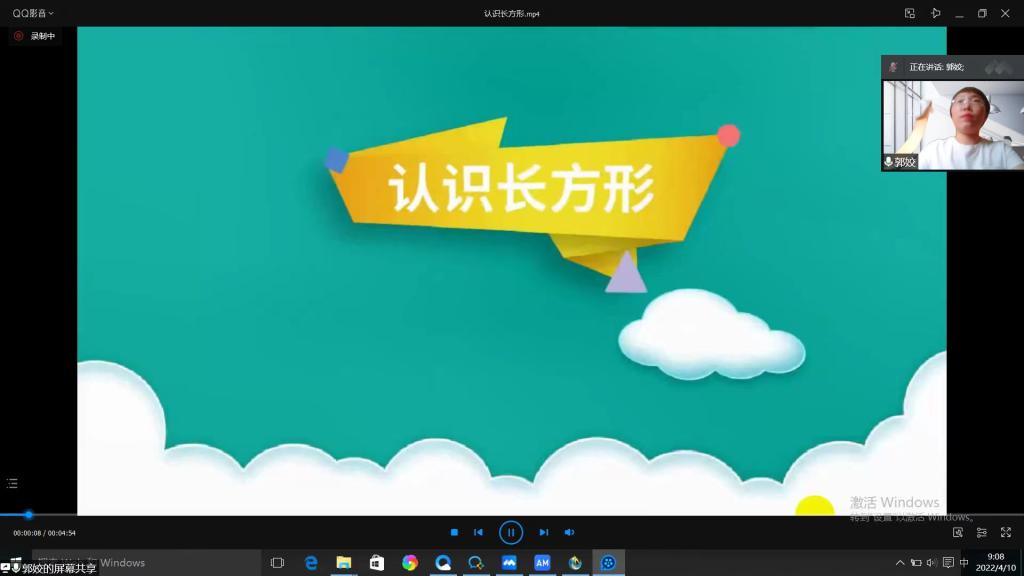Click the 录制中 recording indicator
This screenshot has height=576, width=1024.
coord(35,36)
